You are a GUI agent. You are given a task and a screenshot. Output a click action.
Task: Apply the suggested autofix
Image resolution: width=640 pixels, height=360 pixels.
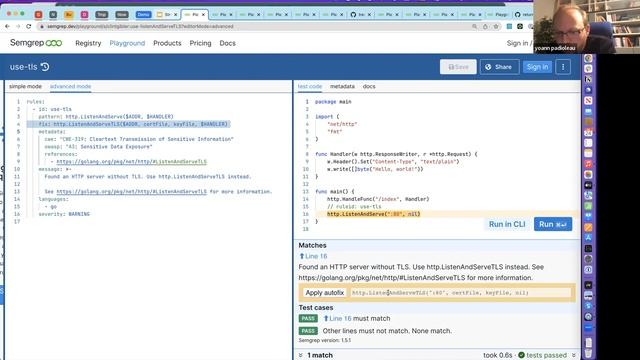click(324, 293)
